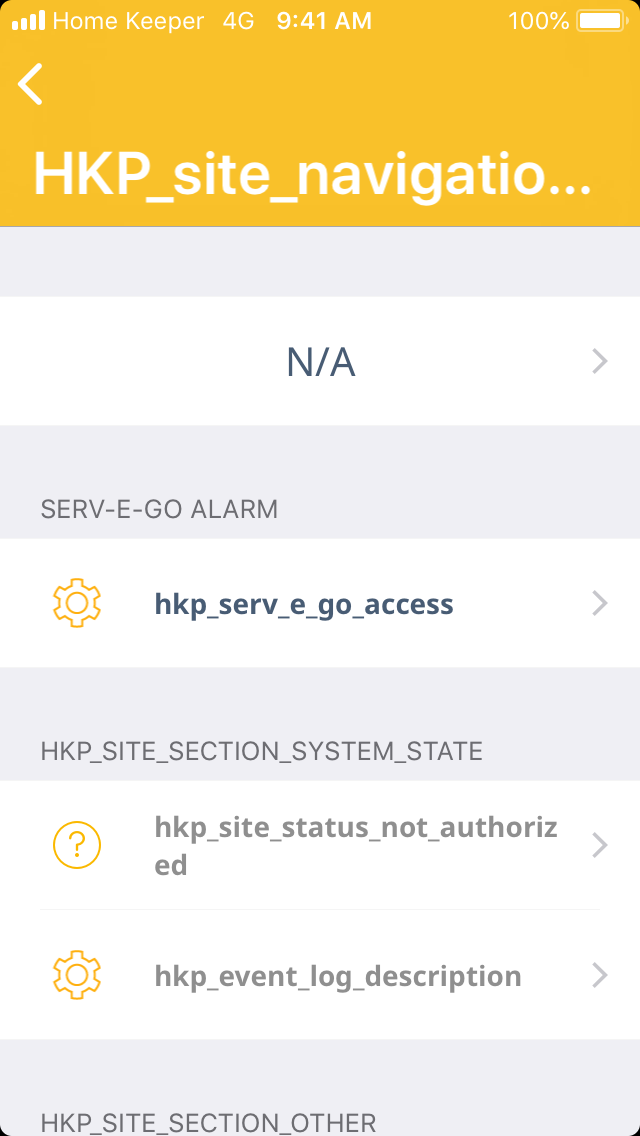Tap the back arrow in header

(x=31, y=84)
